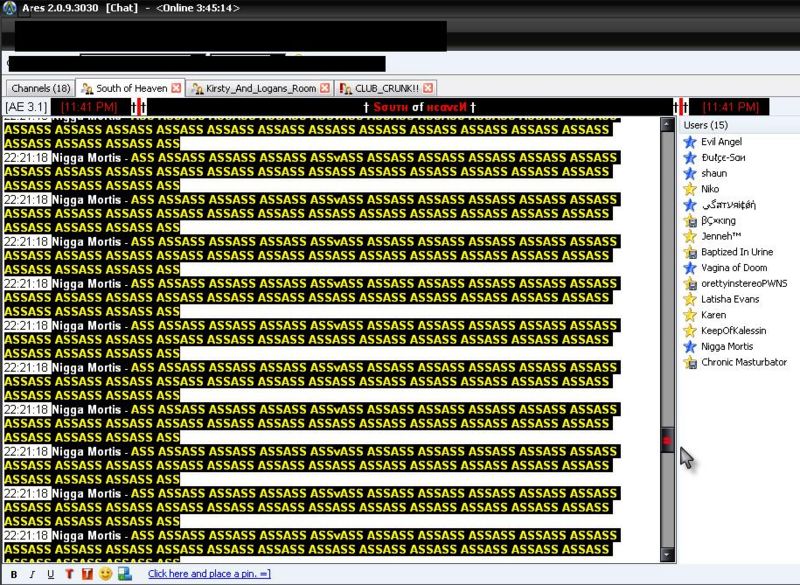This screenshot has width=800, height=585.
Task: Close the South of Heaven tab
Action: coord(177,88)
